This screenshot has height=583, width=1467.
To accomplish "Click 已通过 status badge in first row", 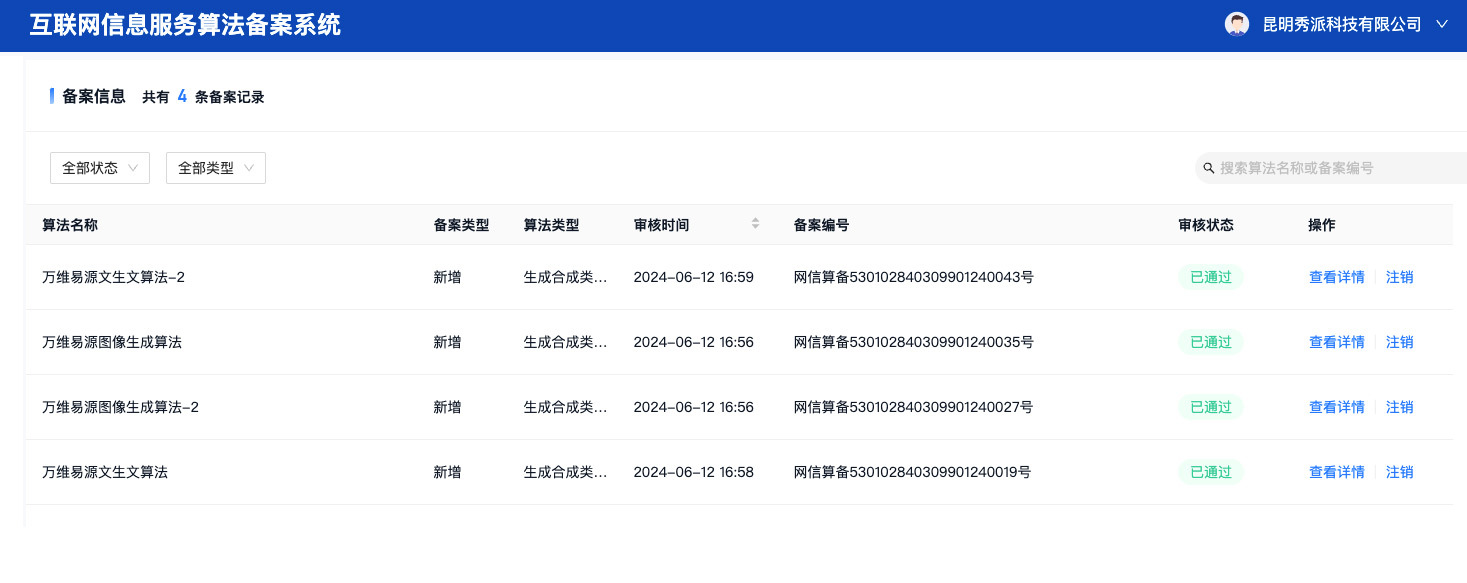I will 1211,277.
